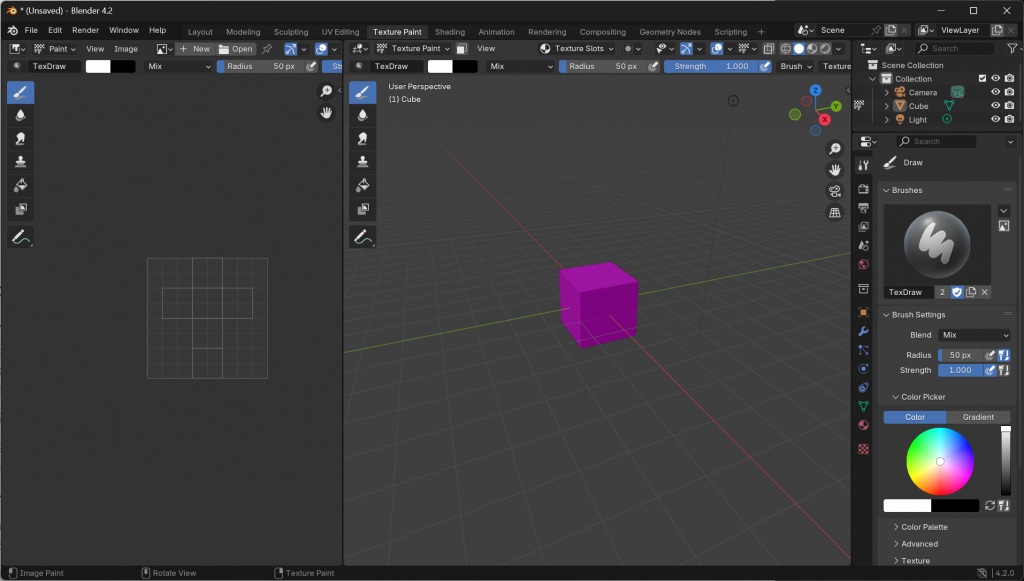The width and height of the screenshot is (1024, 581).
Task: Unlink the TexDraw brush with X button
Action: pyautogui.click(x=984, y=292)
